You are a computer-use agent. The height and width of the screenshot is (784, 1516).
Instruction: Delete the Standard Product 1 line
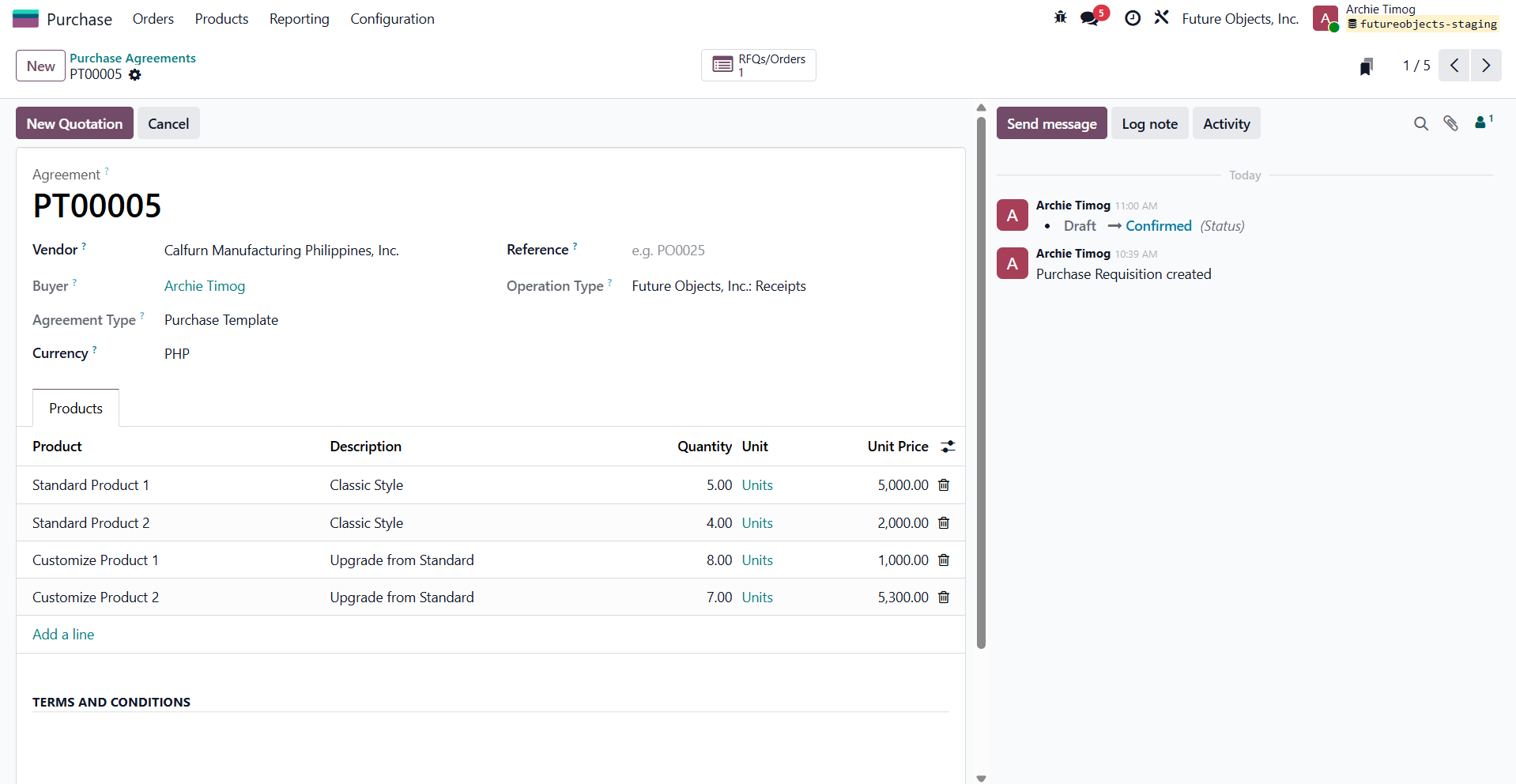tap(943, 485)
